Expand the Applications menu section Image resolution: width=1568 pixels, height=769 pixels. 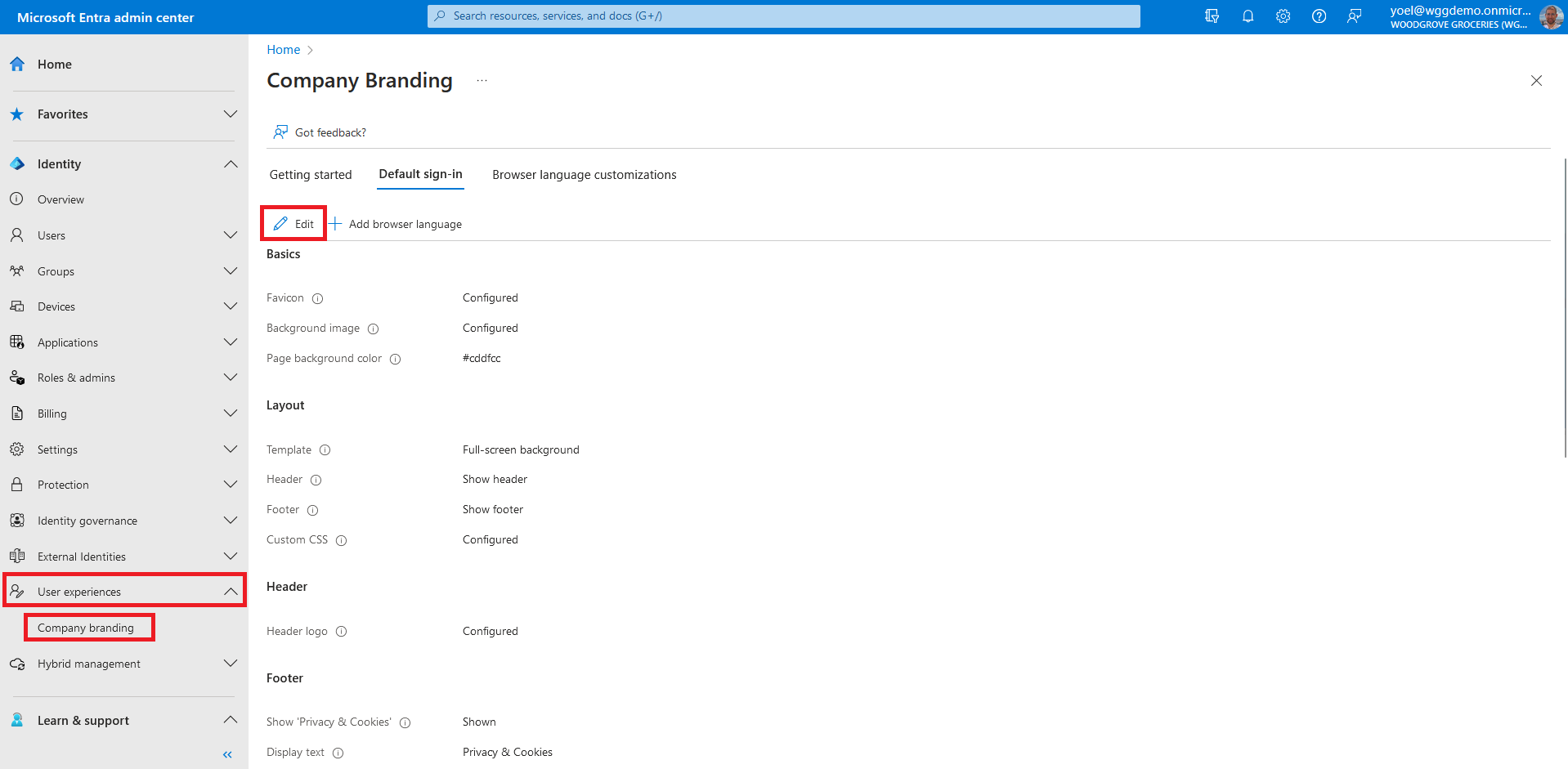point(231,342)
